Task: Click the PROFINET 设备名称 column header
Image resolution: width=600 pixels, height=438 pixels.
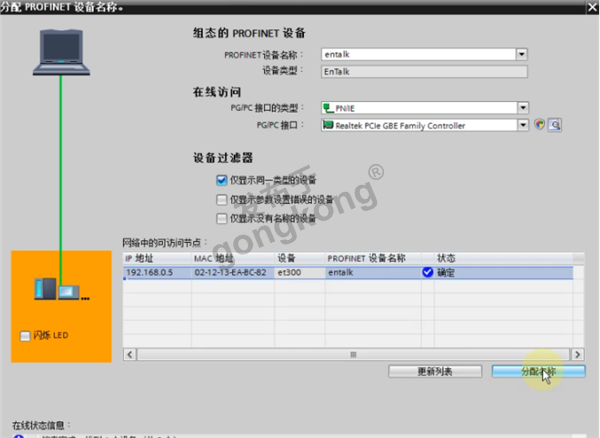Action: (x=373, y=258)
